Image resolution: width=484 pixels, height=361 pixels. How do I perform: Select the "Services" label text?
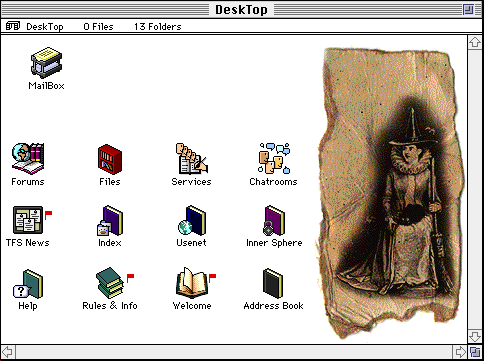[x=192, y=182]
